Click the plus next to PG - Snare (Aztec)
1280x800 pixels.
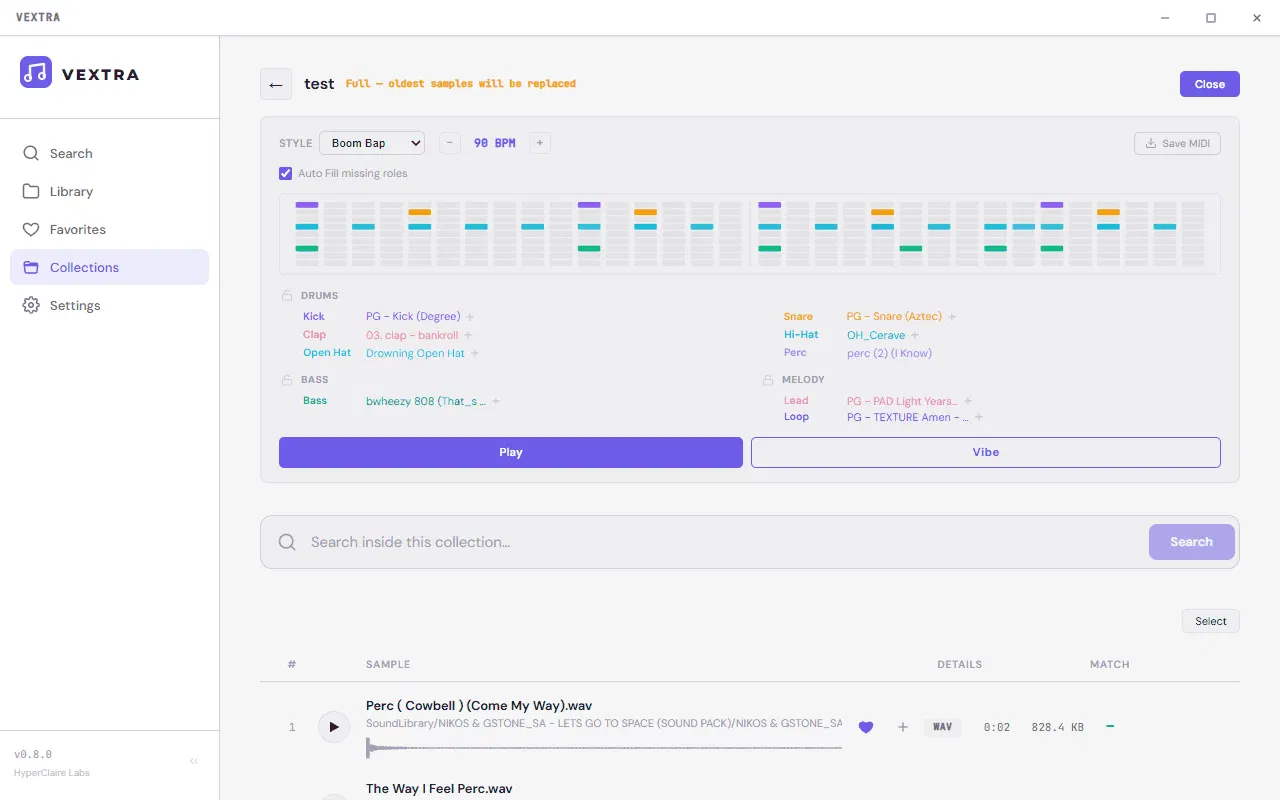point(952,317)
